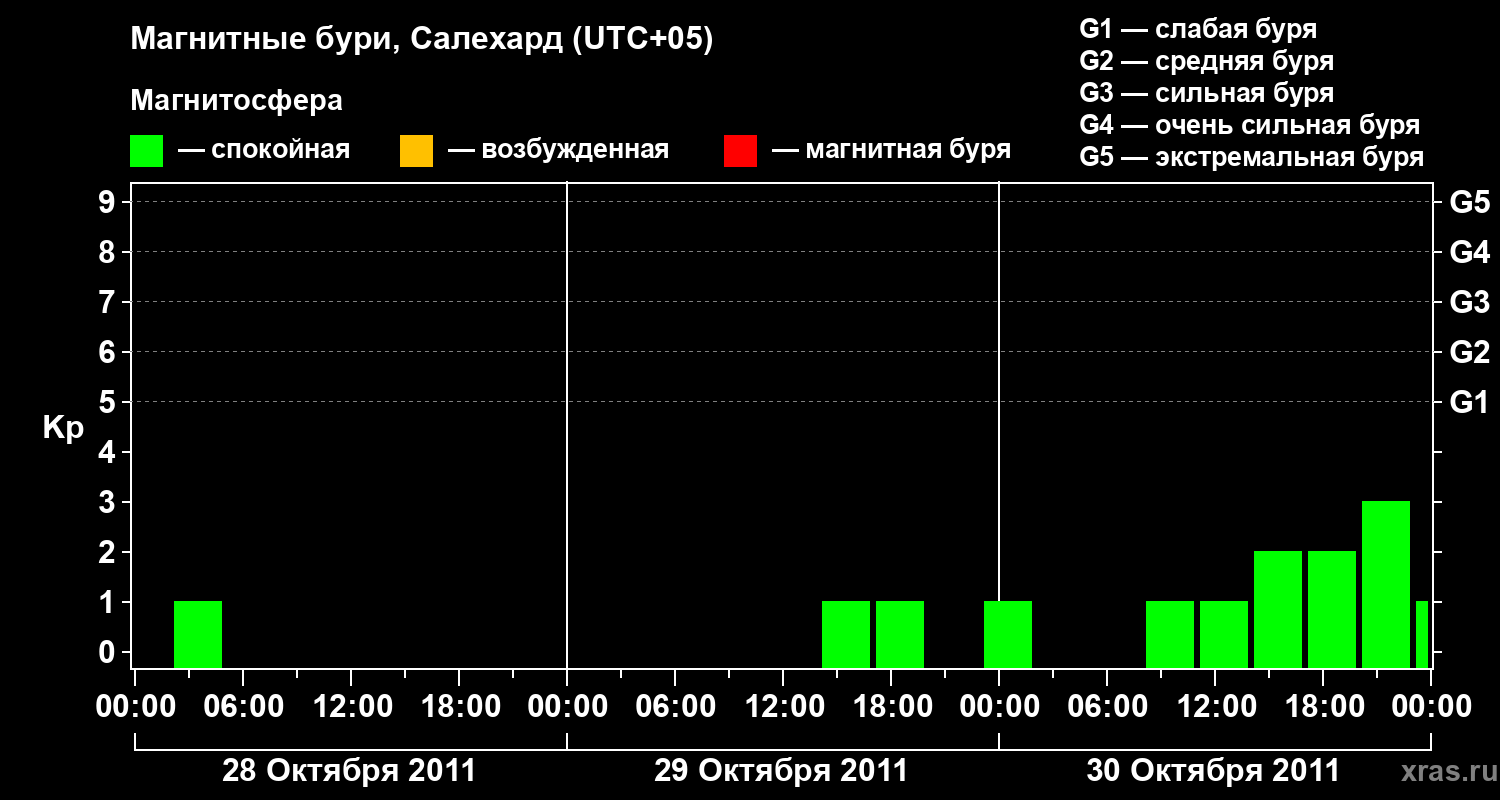Viewport: 1500px width, 800px height.
Task: Select the chart title 'Магнитные бури, Салехард (UTC+05)'
Action: (x=422, y=40)
